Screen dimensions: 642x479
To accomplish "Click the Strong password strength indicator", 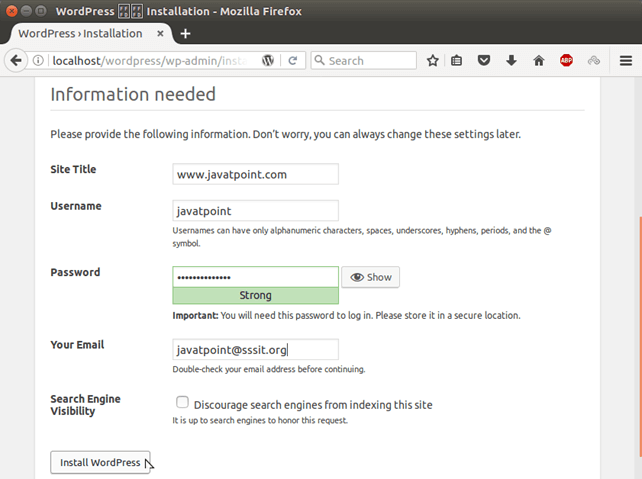I will coord(255,296).
